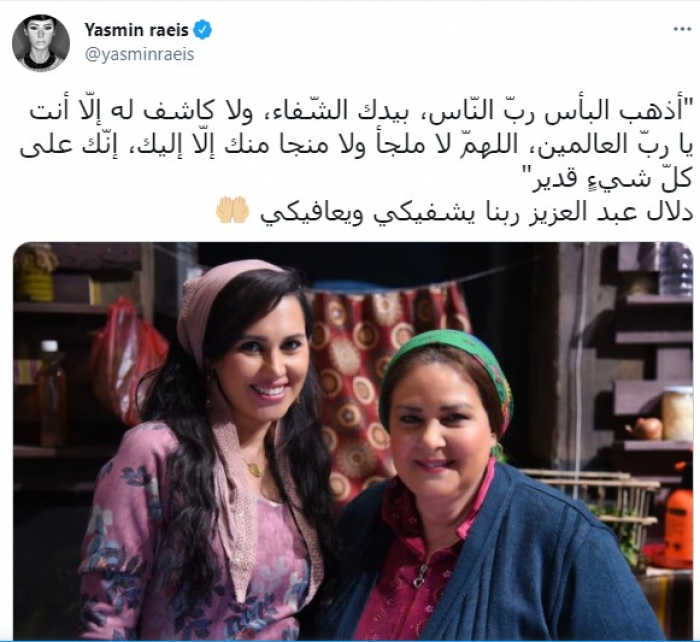Click the first line of Arabic tweet text
Viewport: 700px width, 642px height.
[361, 111]
